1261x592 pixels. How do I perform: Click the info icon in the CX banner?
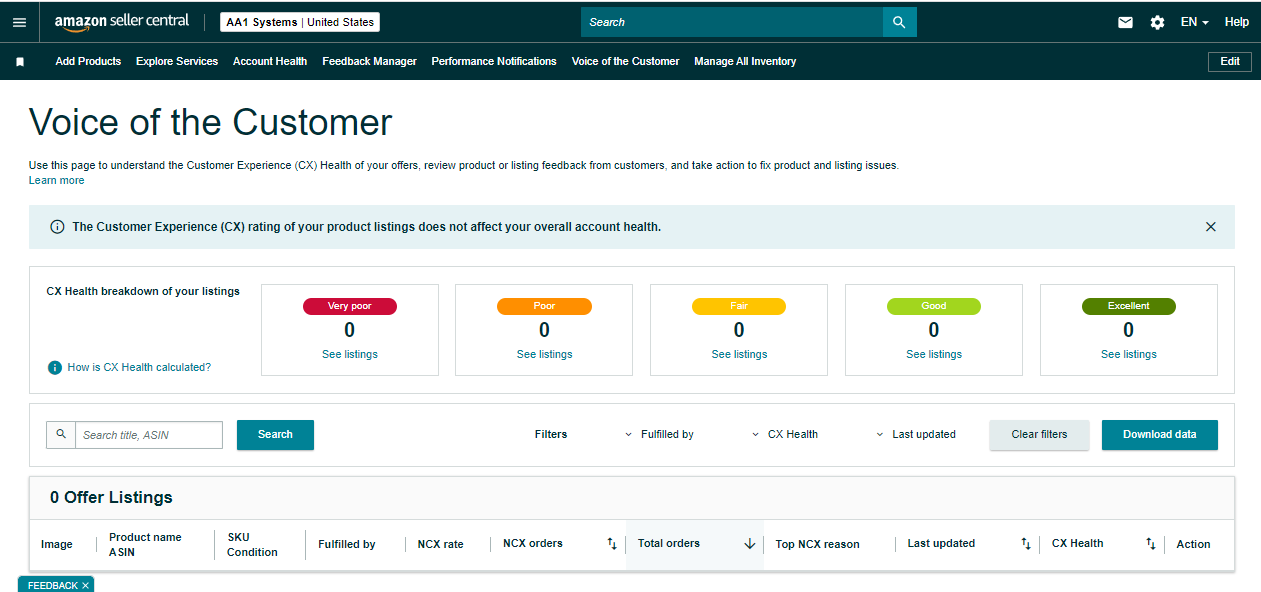tap(57, 227)
